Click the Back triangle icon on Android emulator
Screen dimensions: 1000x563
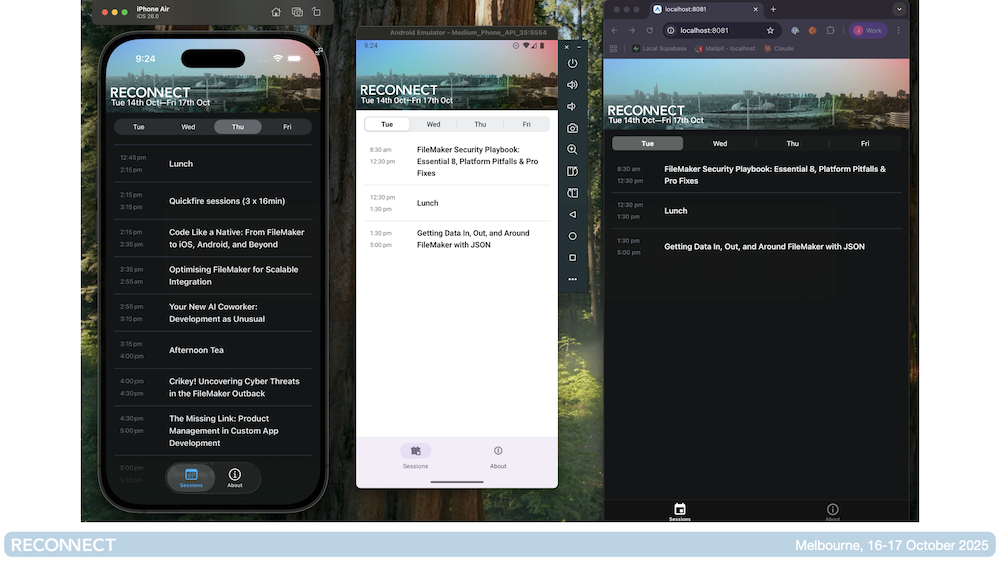click(x=572, y=215)
